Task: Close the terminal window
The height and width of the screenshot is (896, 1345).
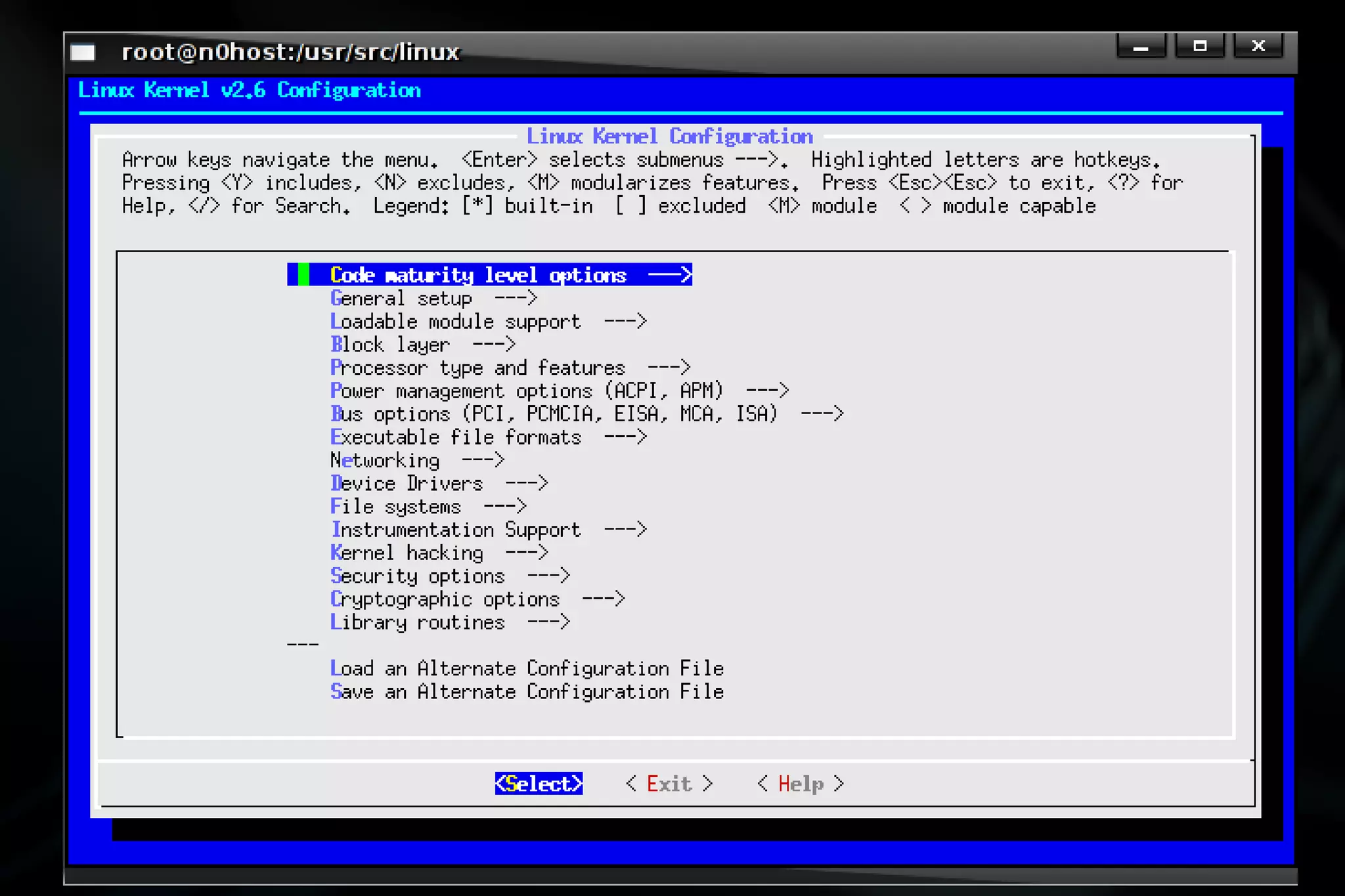Action: coord(1258,47)
